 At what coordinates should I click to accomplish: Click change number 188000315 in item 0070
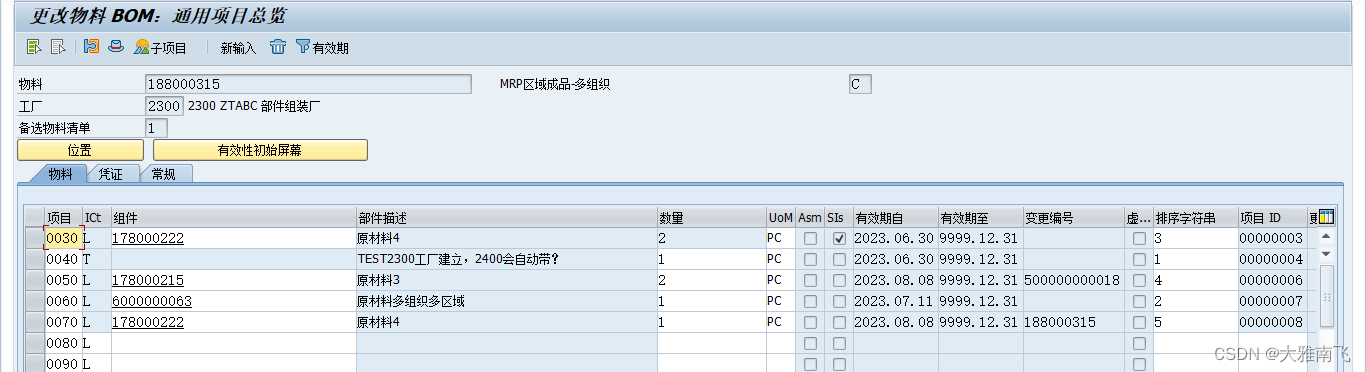point(1073,323)
